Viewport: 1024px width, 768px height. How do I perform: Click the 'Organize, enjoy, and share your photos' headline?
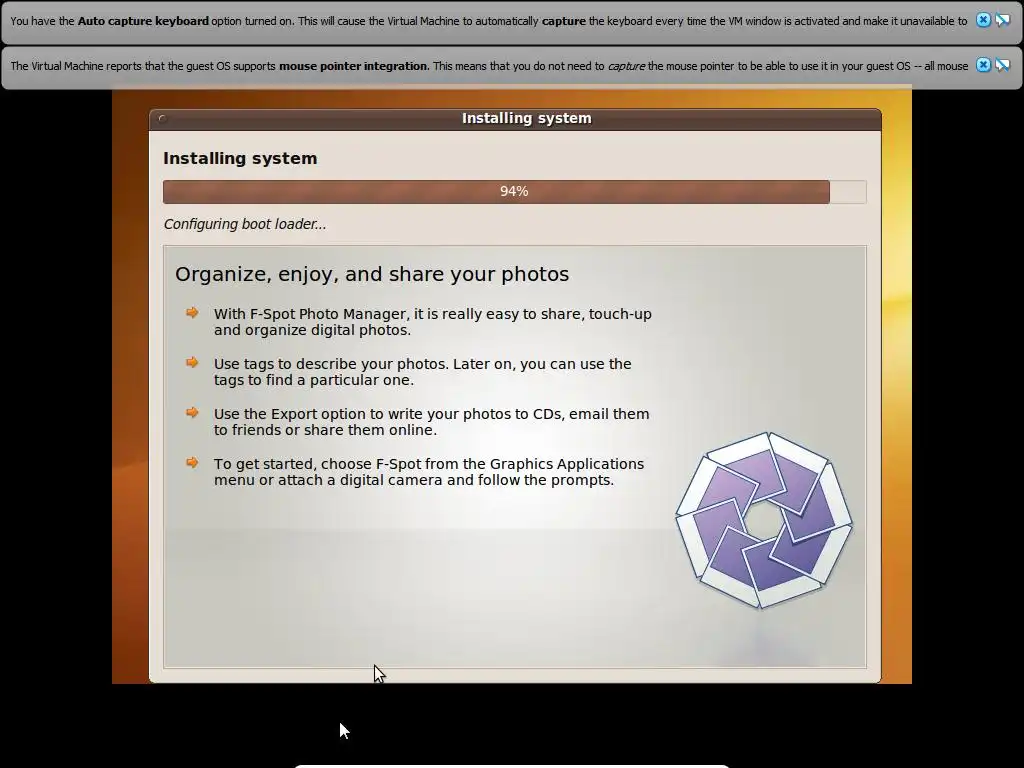click(x=372, y=274)
